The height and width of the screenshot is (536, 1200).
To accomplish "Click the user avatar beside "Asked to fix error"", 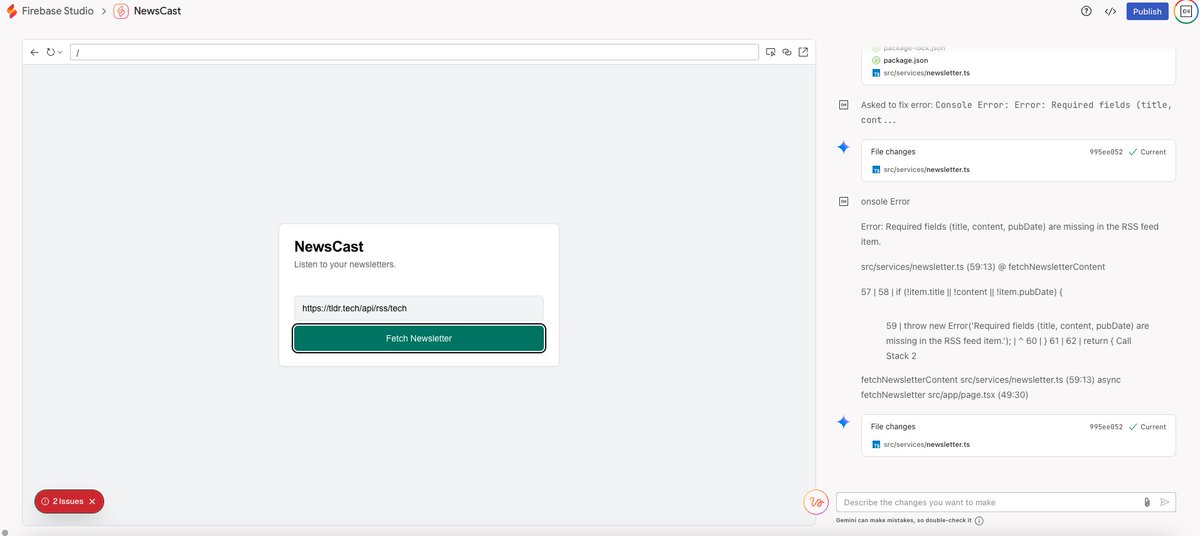I will click(x=843, y=104).
